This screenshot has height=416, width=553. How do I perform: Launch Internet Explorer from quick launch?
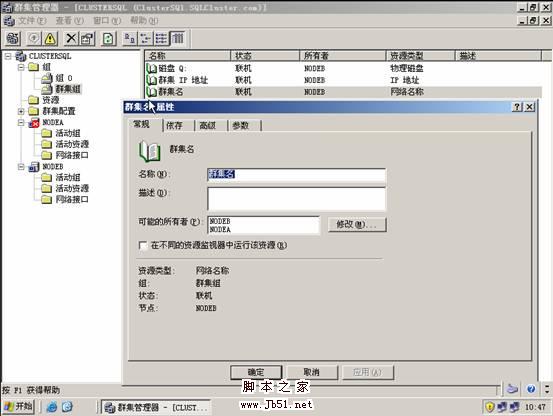52,407
